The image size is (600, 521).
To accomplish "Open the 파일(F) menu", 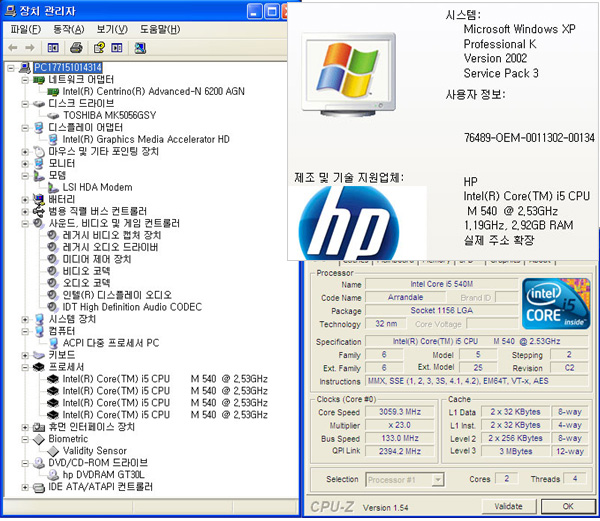I will click(x=25, y=29).
